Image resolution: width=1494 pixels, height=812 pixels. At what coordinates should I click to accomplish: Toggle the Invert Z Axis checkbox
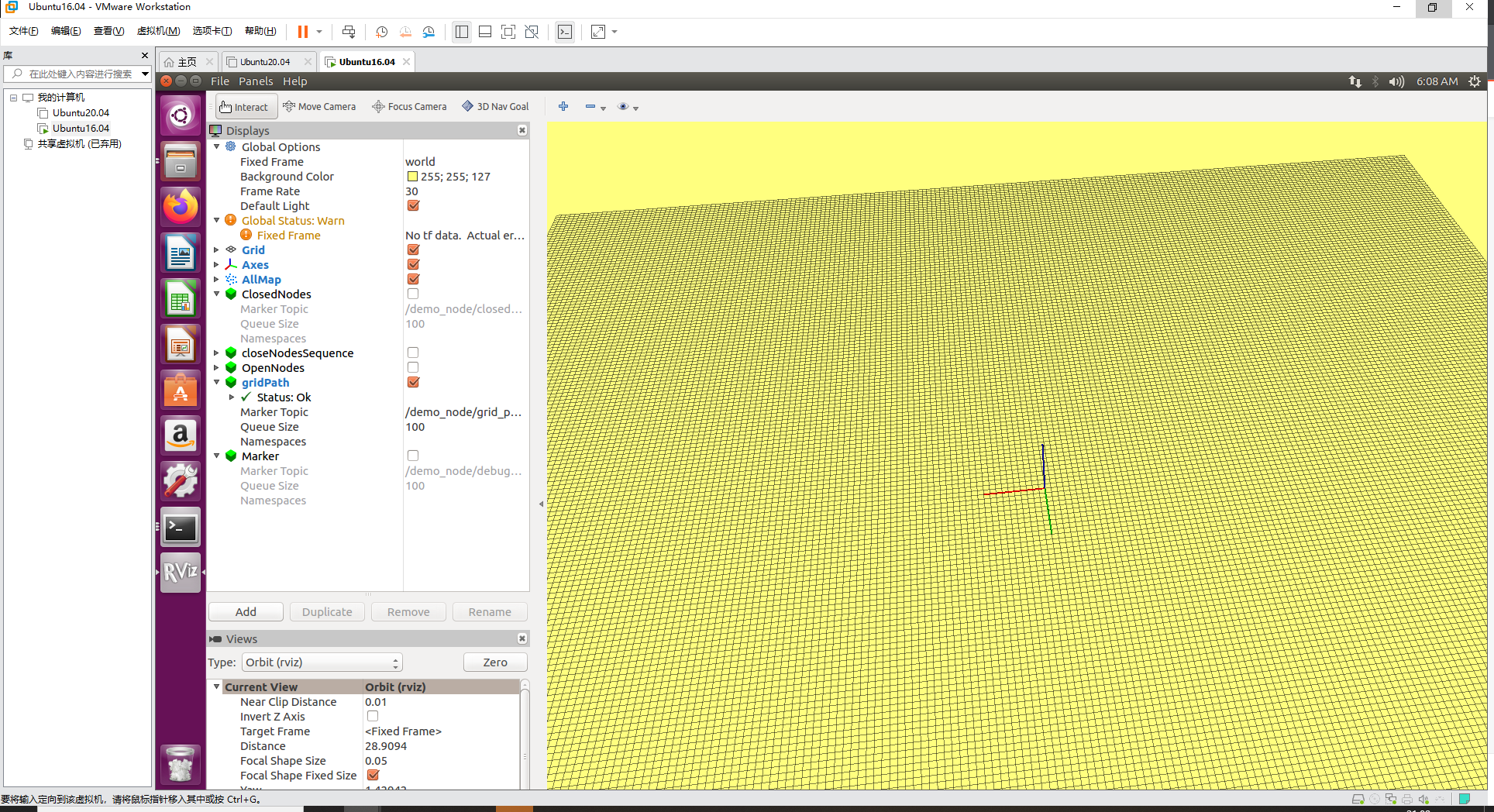click(373, 716)
